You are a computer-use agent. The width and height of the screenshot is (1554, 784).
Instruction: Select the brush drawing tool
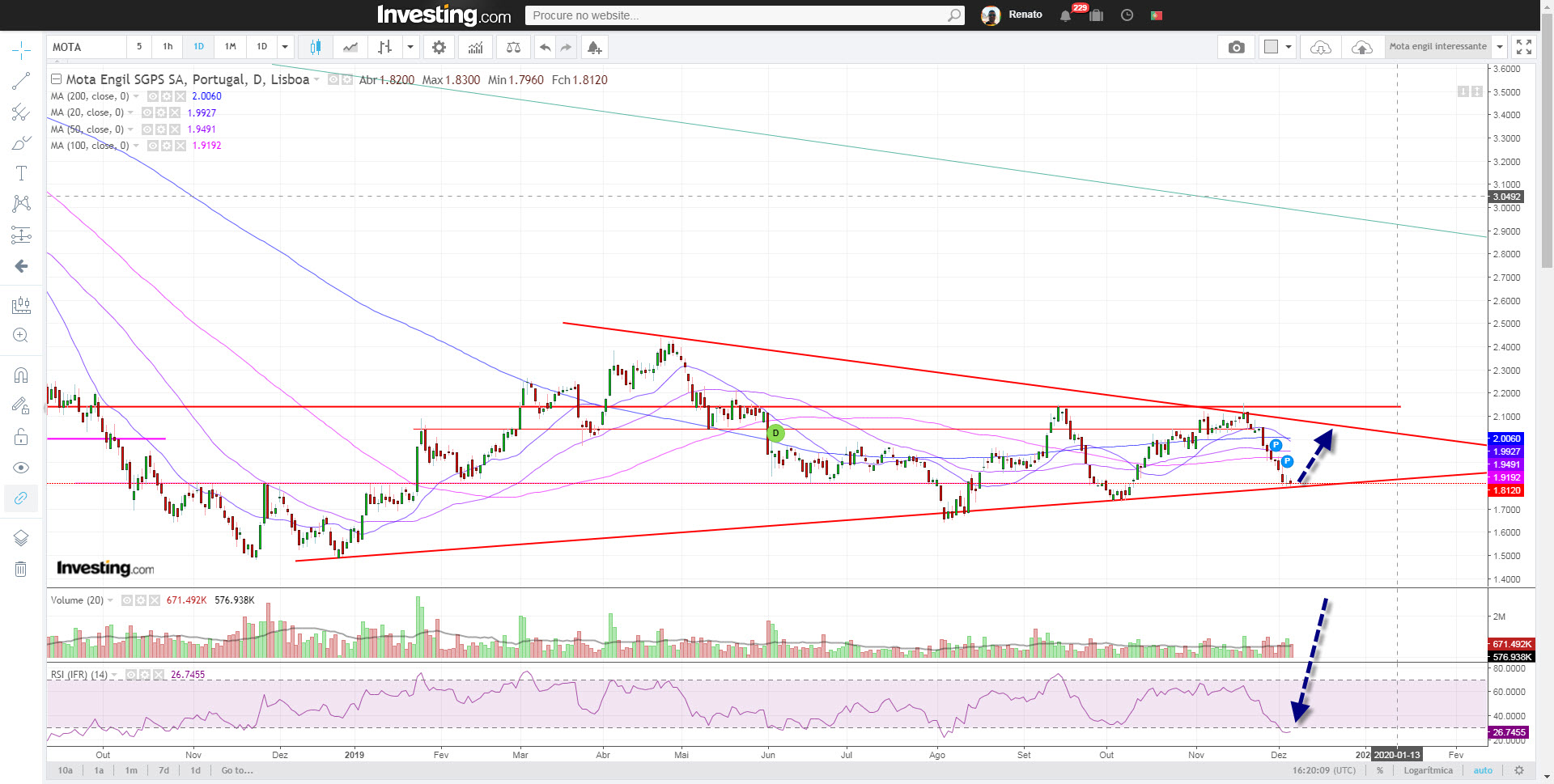(x=21, y=143)
